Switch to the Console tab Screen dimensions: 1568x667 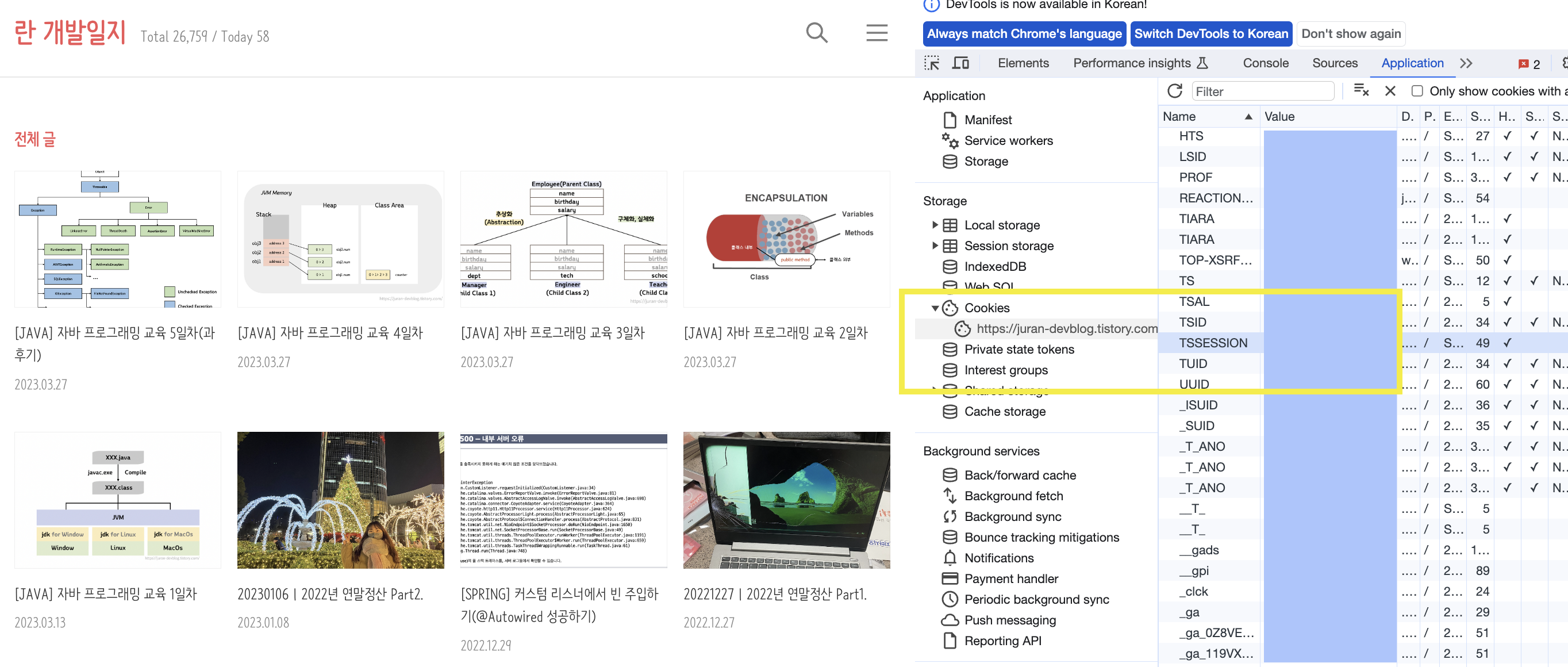(x=1265, y=63)
